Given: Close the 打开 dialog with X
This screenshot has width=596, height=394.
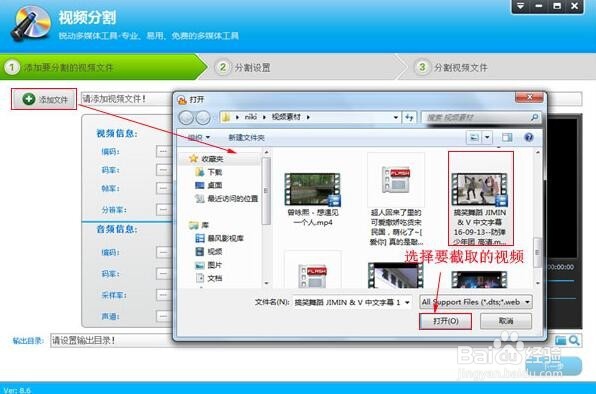Looking at the screenshot, I should (529, 98).
